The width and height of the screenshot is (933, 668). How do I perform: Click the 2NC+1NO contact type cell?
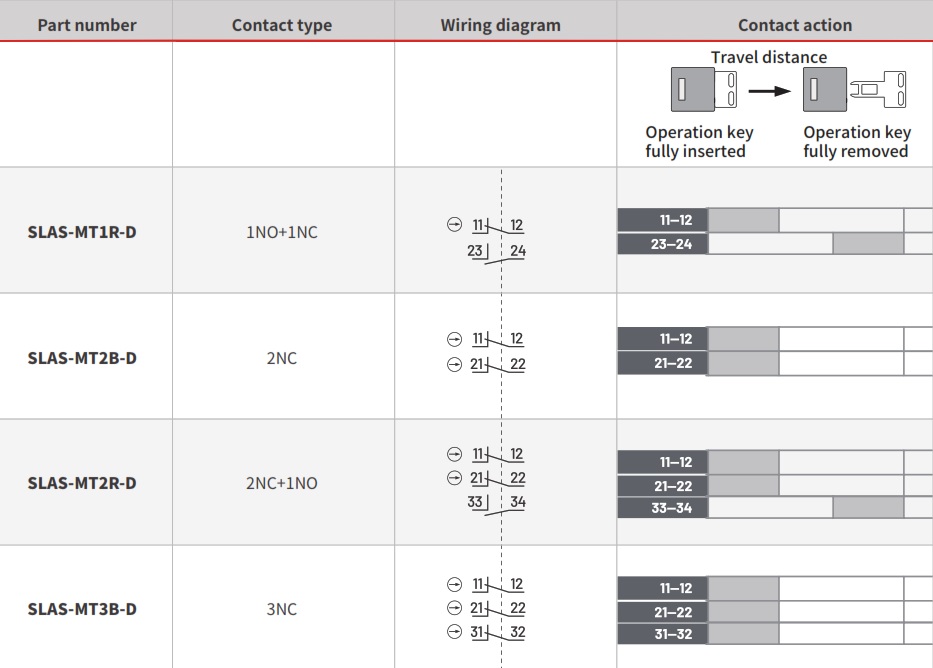(x=282, y=483)
